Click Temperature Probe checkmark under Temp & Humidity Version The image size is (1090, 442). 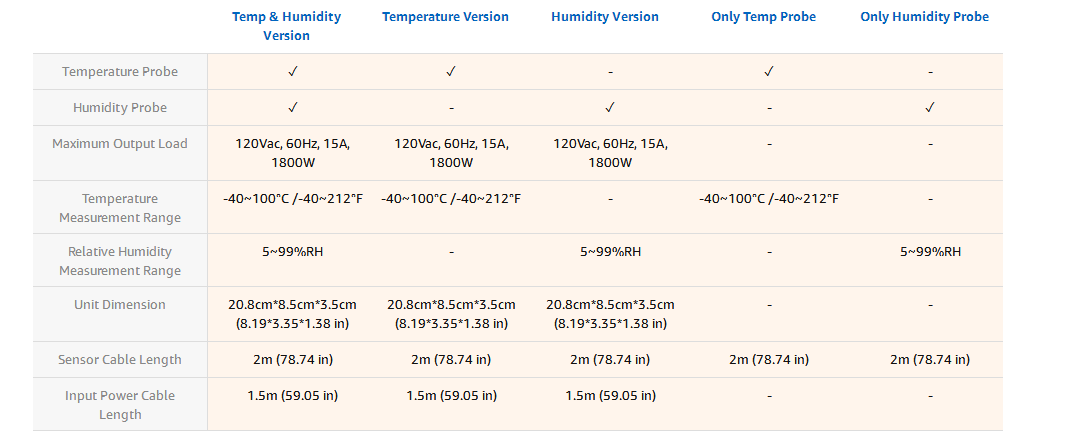[x=293, y=72]
